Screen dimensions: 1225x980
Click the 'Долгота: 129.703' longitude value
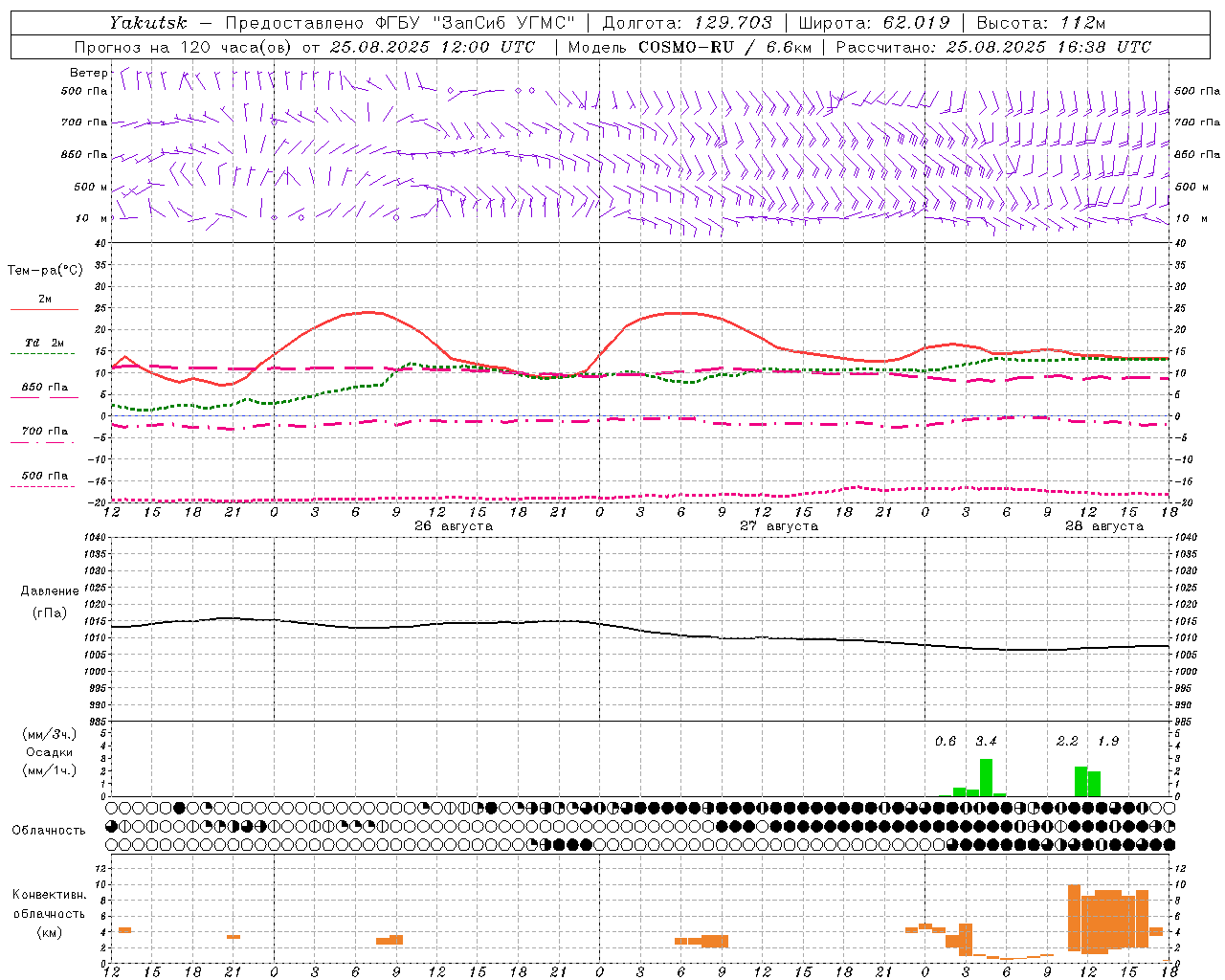[x=686, y=22]
